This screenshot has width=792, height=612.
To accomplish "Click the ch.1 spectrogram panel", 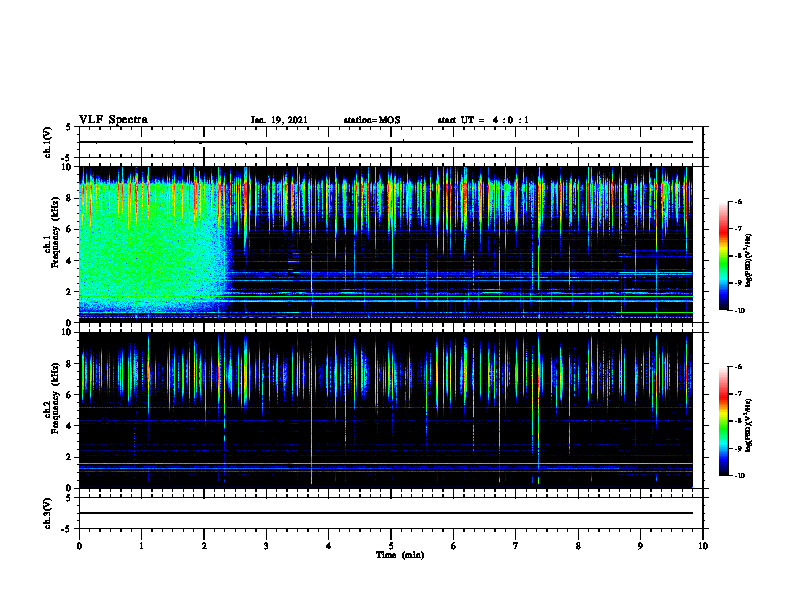I will (x=386, y=244).
